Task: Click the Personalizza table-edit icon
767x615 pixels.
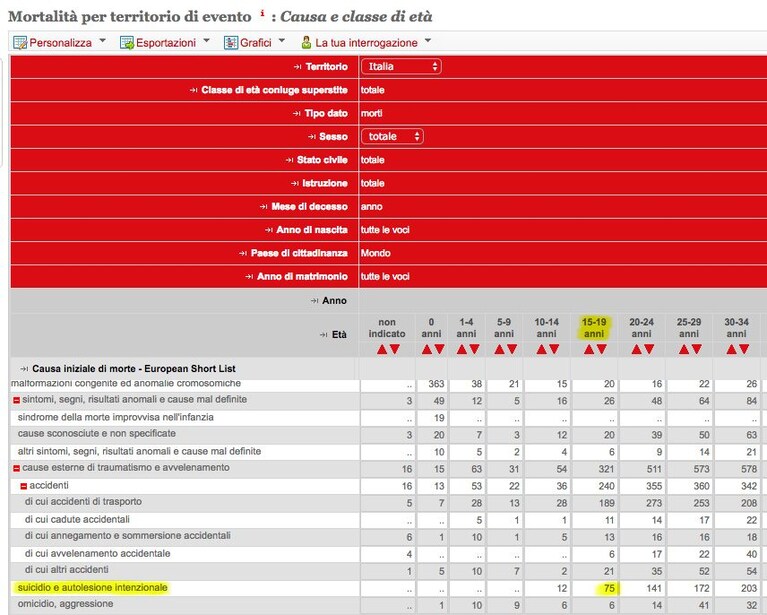Action: pos(20,43)
